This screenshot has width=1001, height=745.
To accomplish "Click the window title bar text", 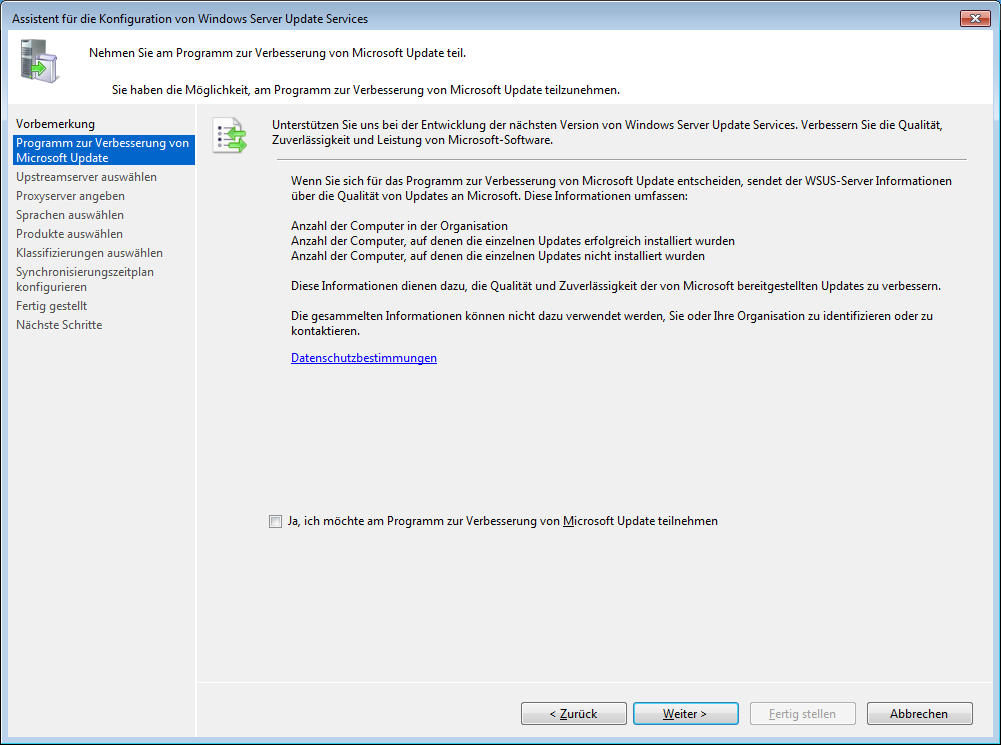I will pos(190,19).
